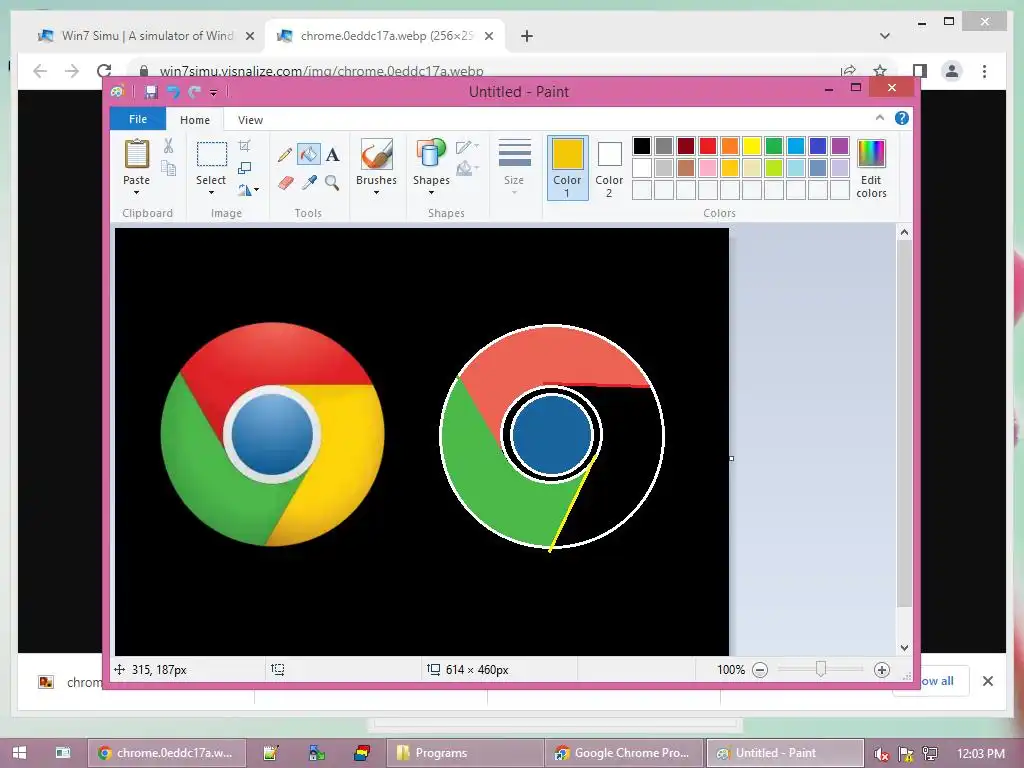Switch to Win7 Simu browser tab

145,36
